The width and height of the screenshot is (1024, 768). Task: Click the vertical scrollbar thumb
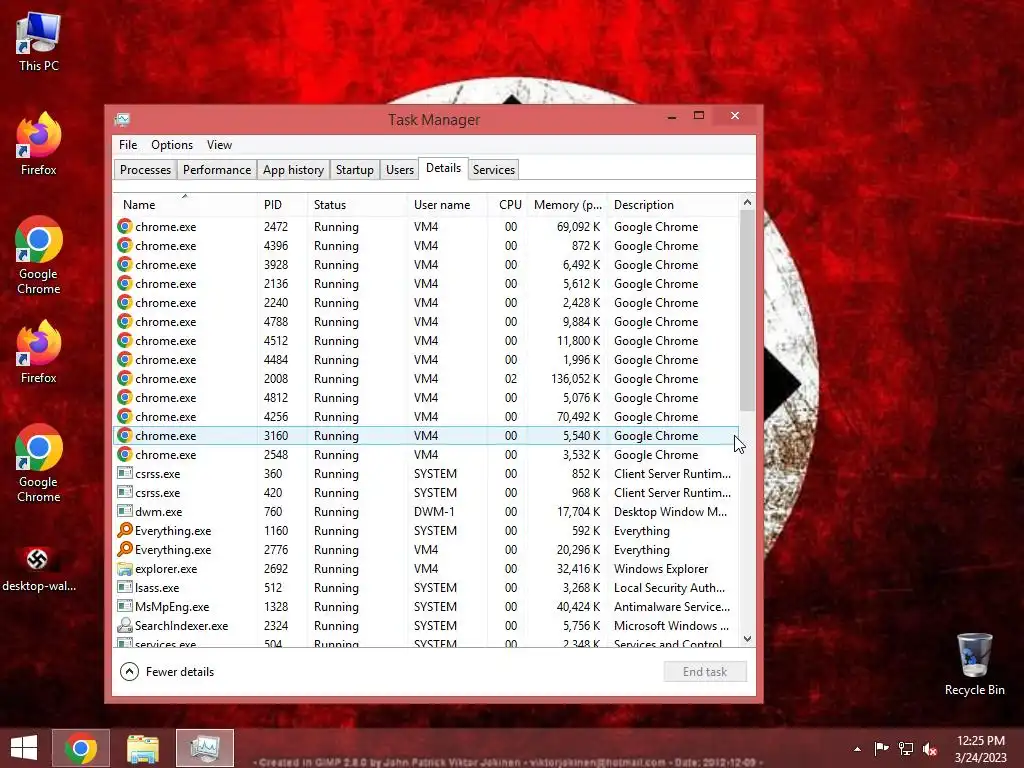pyautogui.click(x=747, y=311)
